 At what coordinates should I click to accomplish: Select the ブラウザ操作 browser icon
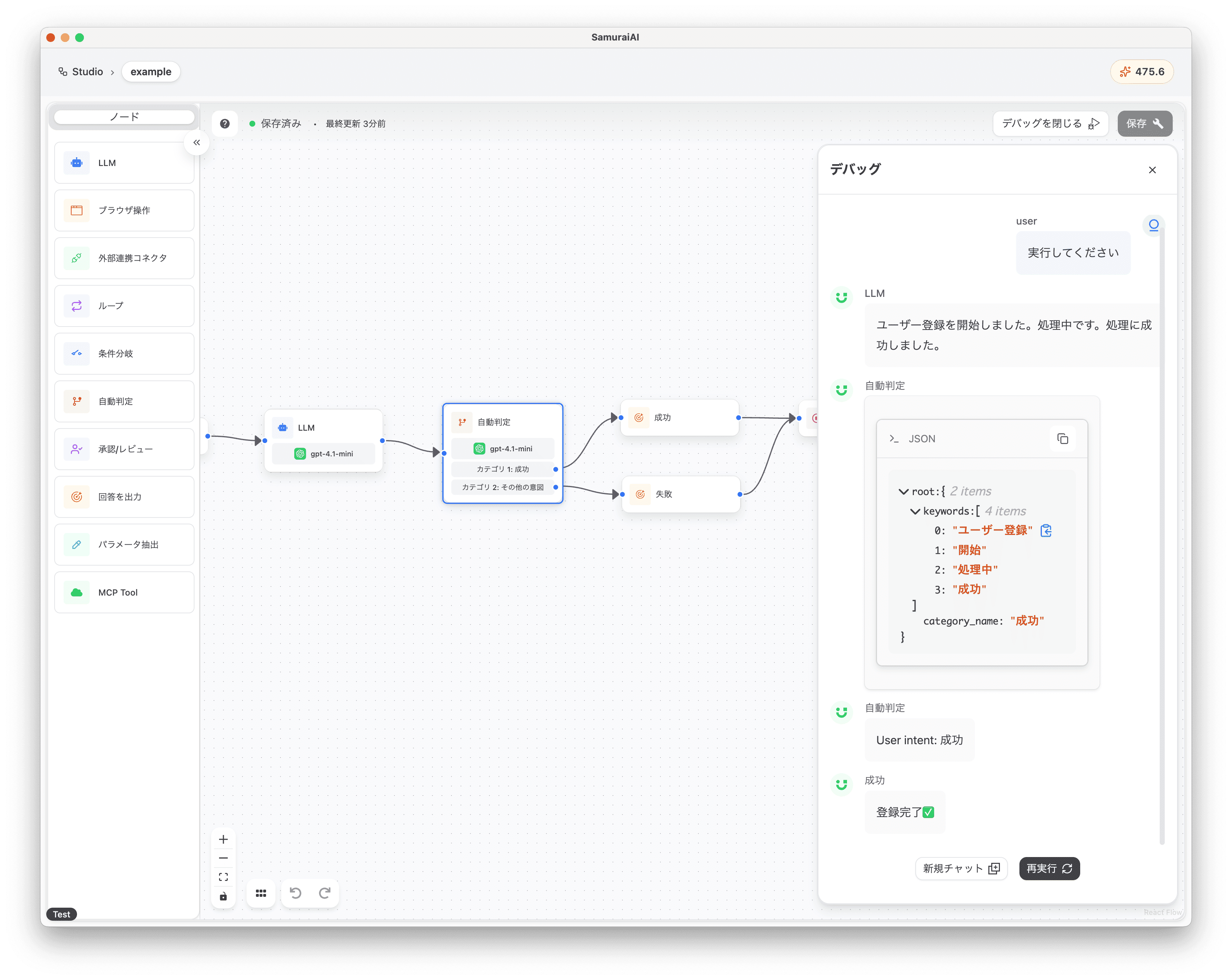(77, 210)
